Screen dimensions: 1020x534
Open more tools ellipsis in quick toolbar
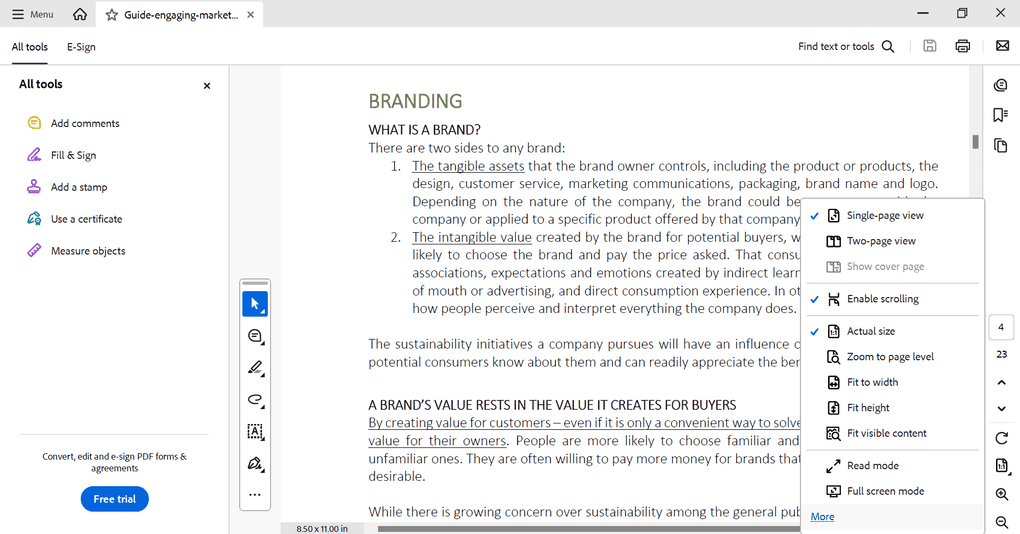coord(255,495)
